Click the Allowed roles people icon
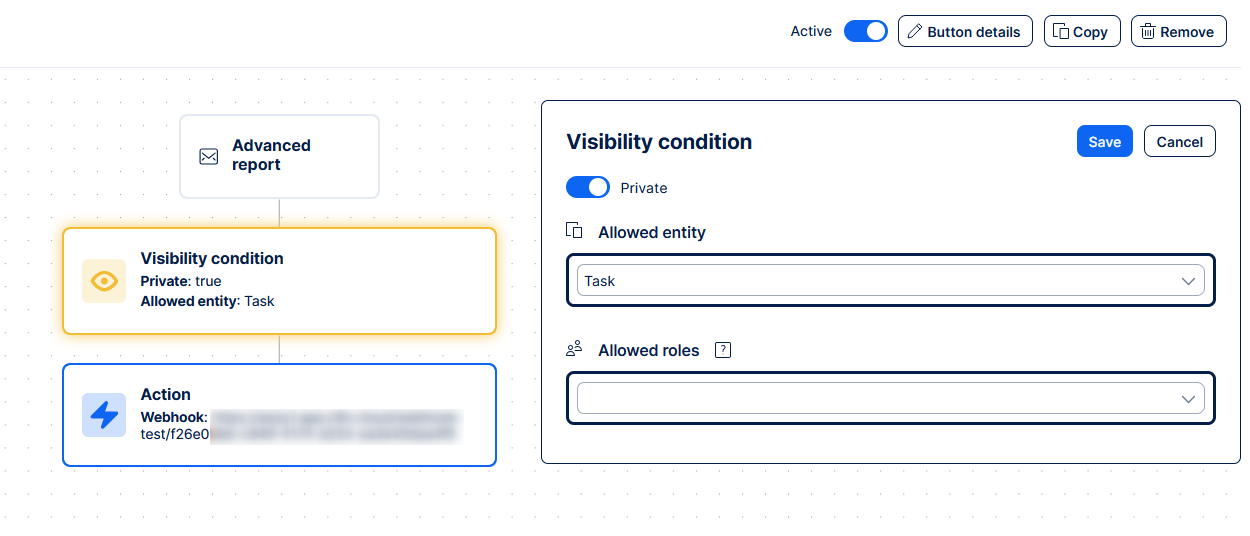The width and height of the screenshot is (1250, 536). tap(574, 349)
